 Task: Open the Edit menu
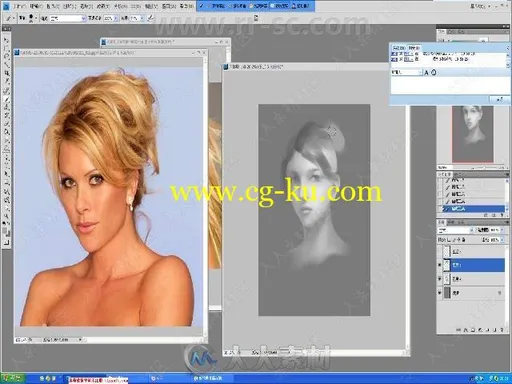click(x=36, y=6)
